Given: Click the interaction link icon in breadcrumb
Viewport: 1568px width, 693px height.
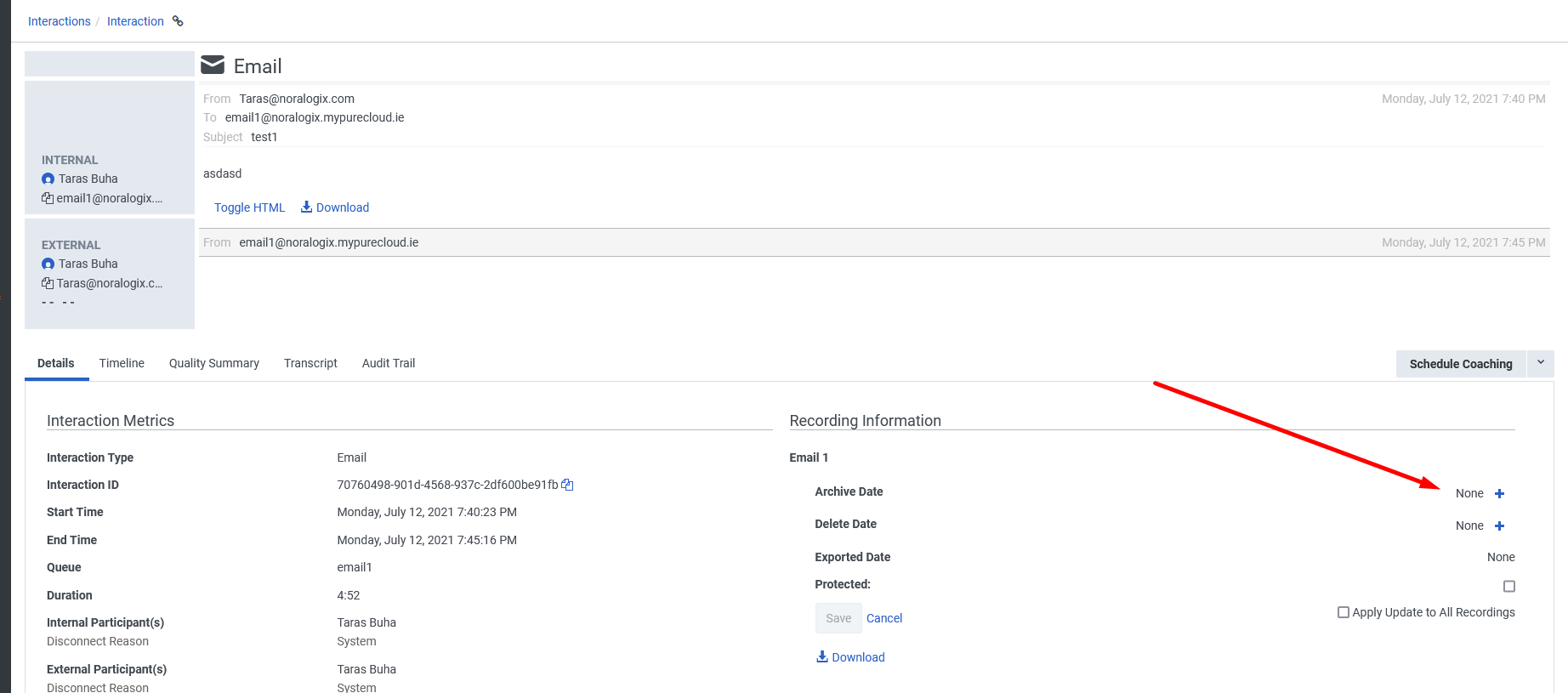Looking at the screenshot, I should pos(178,21).
